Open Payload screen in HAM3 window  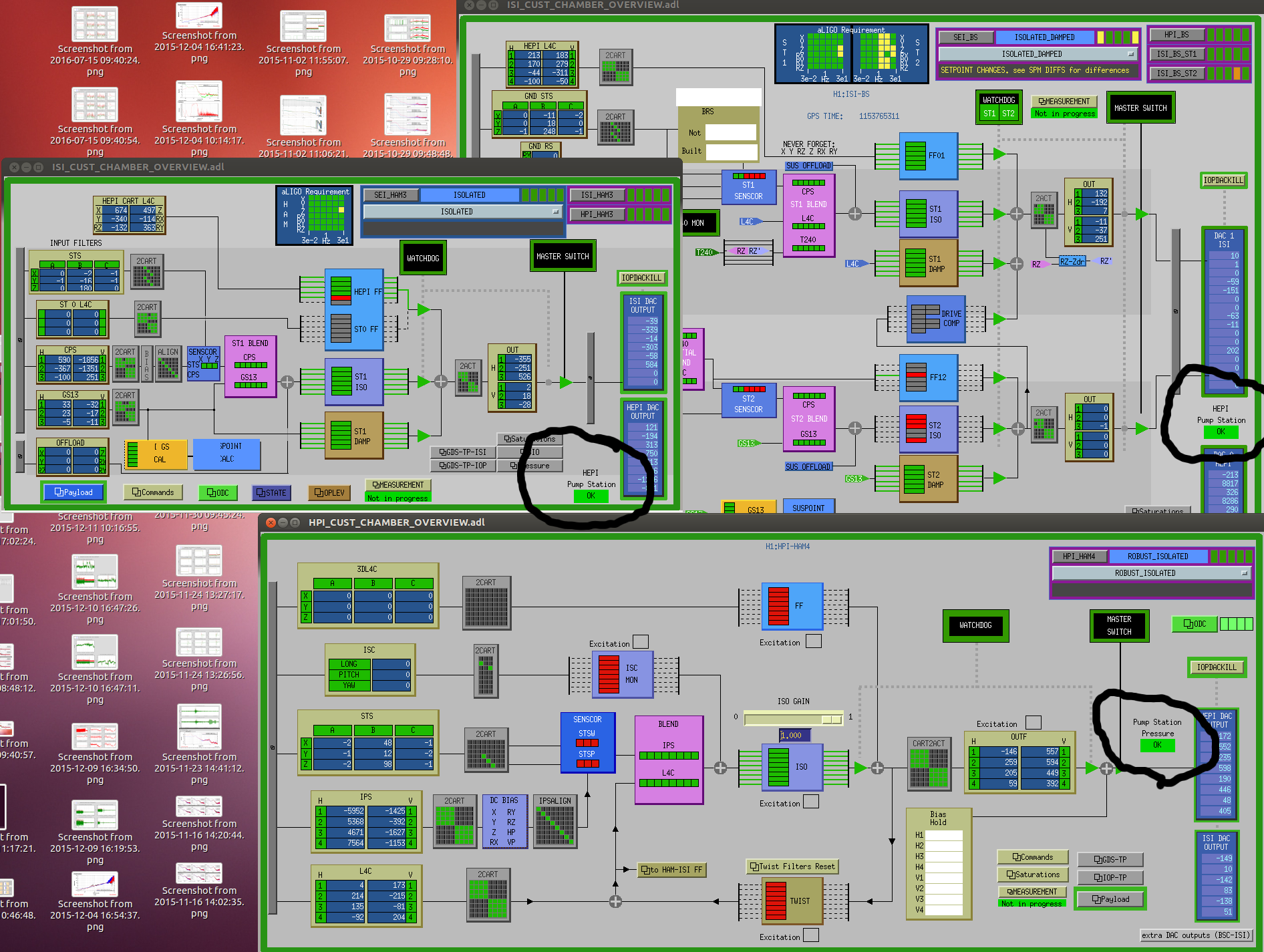74,492
